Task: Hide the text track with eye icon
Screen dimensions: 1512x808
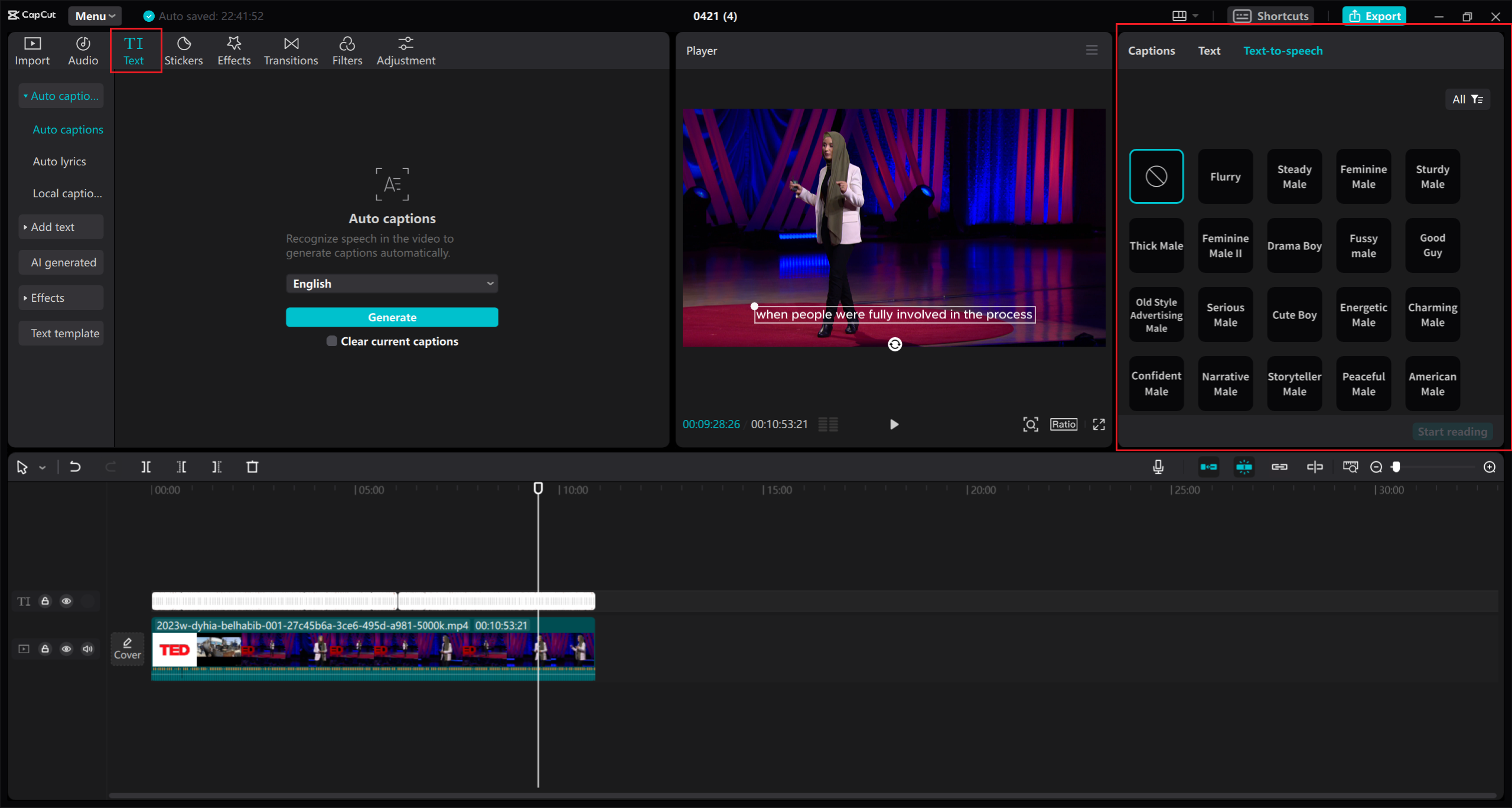Action: coord(66,601)
